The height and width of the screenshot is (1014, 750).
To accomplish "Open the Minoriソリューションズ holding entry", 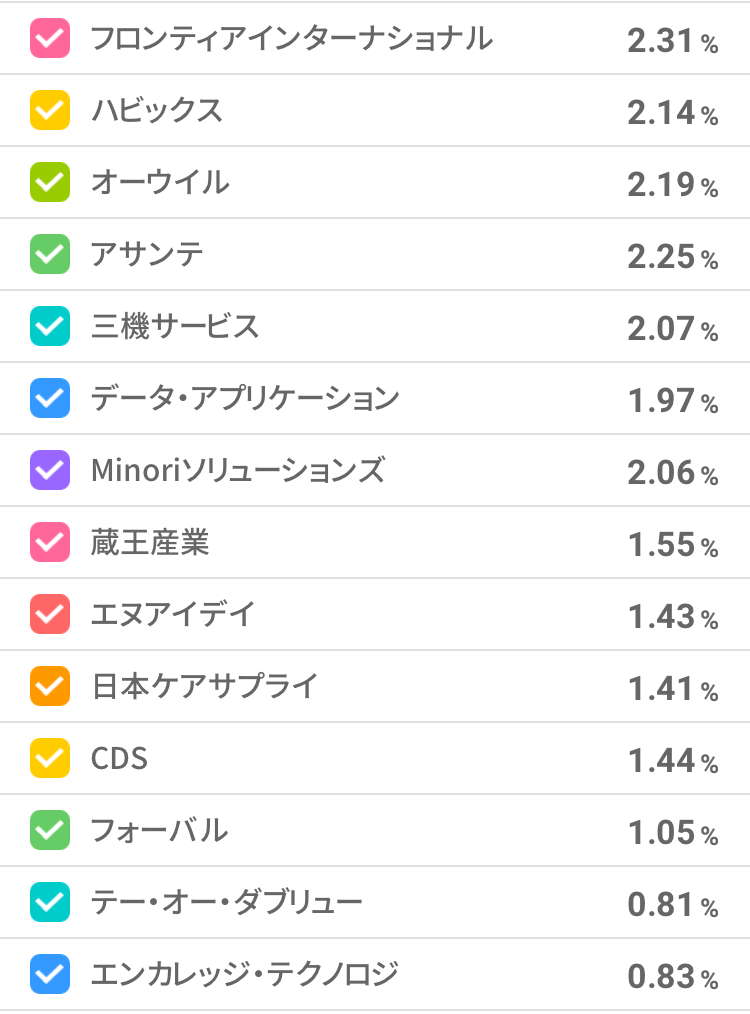I will pos(237,471).
